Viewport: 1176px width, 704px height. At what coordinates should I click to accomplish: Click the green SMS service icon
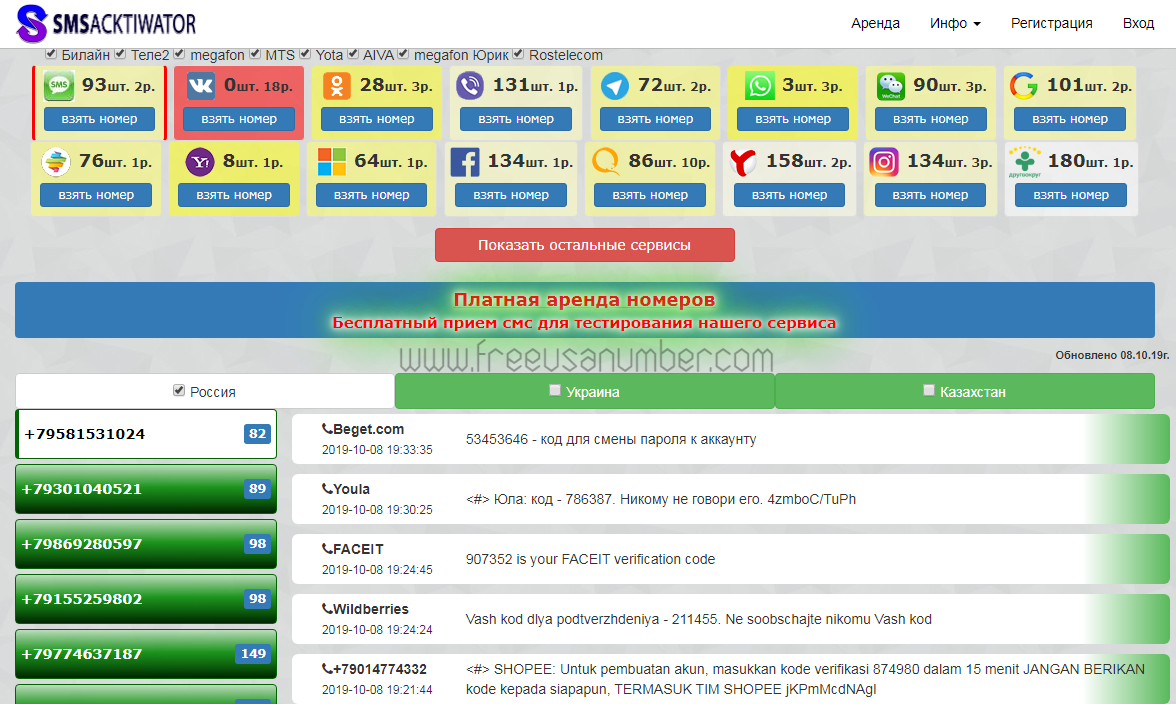58,85
